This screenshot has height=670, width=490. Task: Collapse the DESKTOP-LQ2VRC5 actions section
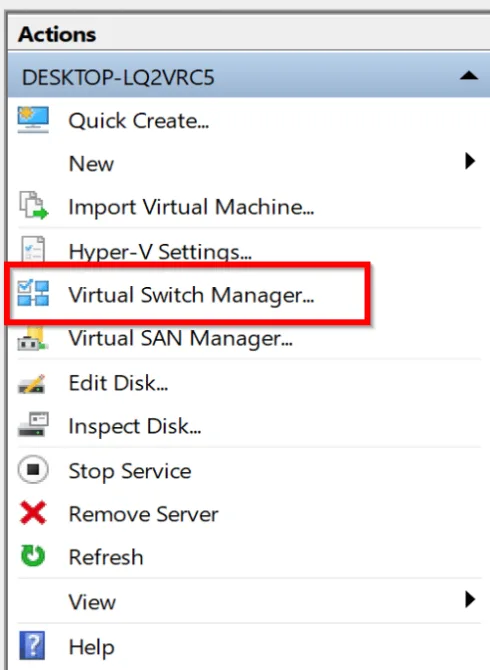(x=469, y=76)
